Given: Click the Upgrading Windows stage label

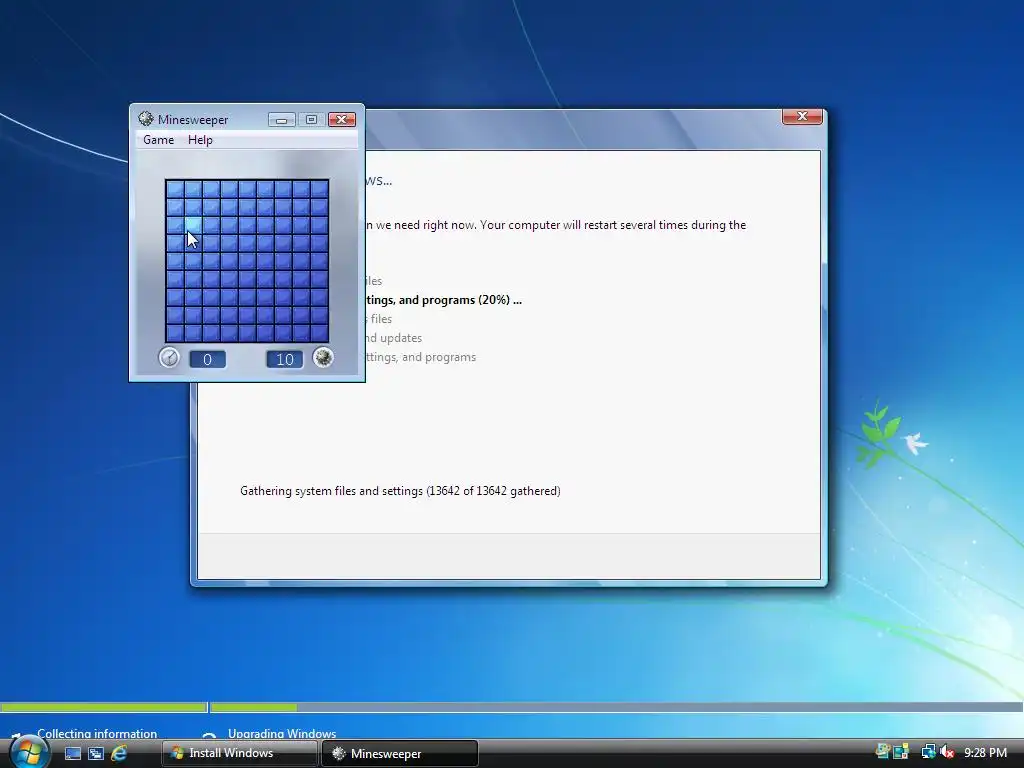Looking at the screenshot, I should pyautogui.click(x=281, y=733).
